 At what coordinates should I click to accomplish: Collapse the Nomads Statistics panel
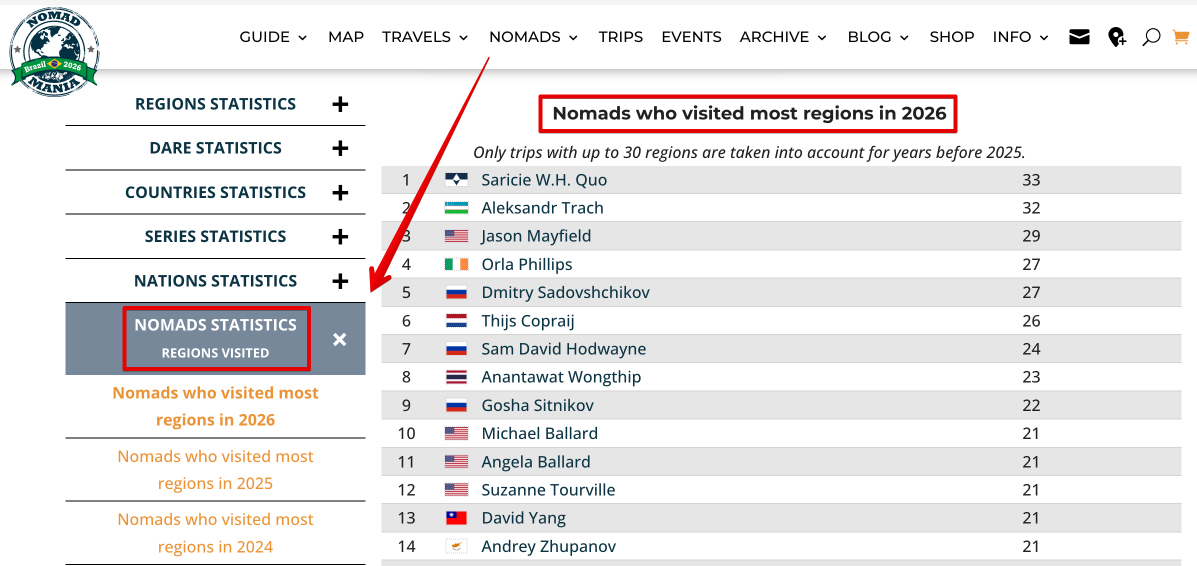point(340,339)
